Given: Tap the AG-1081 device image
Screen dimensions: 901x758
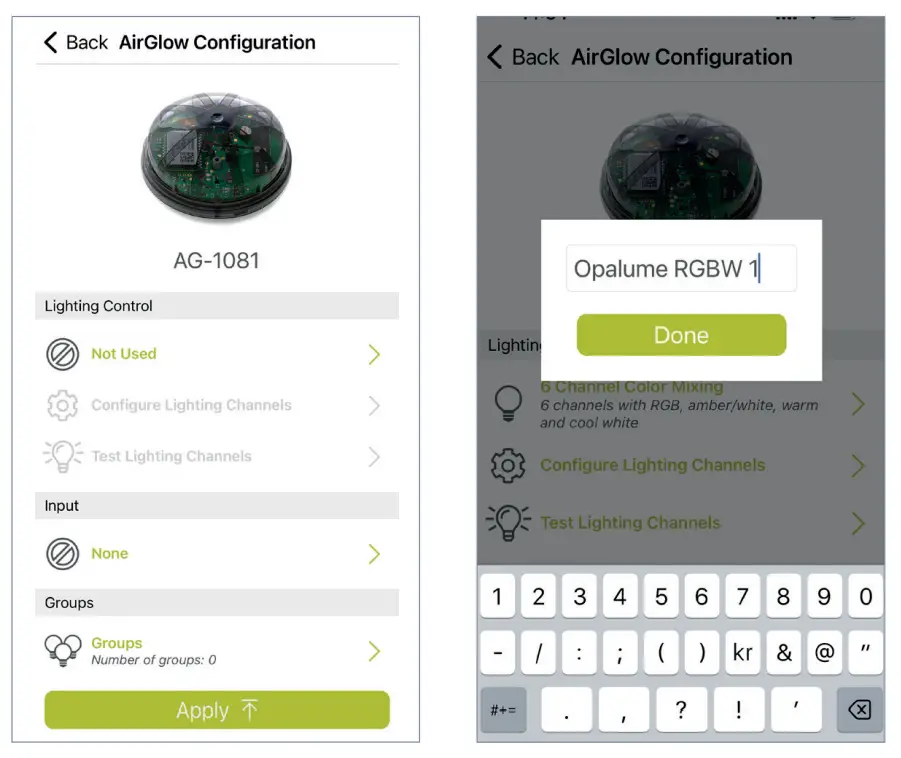Looking at the screenshot, I should pyautogui.click(x=217, y=156).
